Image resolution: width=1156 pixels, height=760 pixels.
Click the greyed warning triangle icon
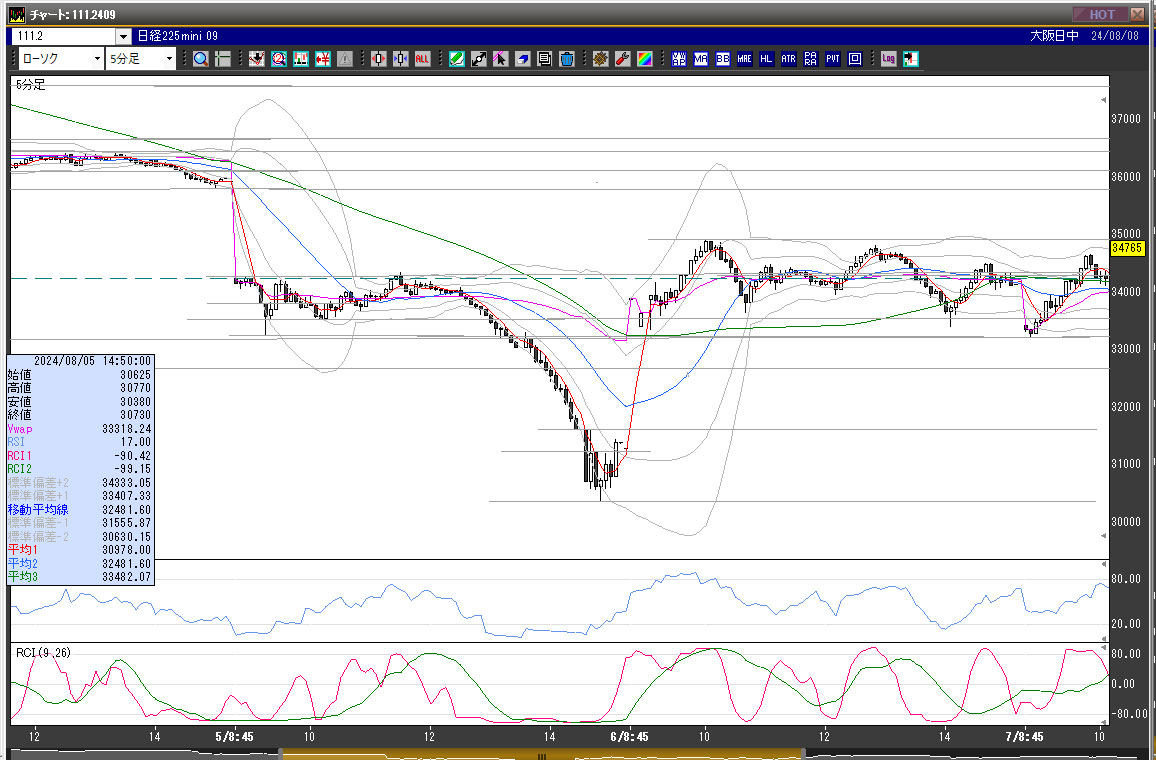point(345,59)
